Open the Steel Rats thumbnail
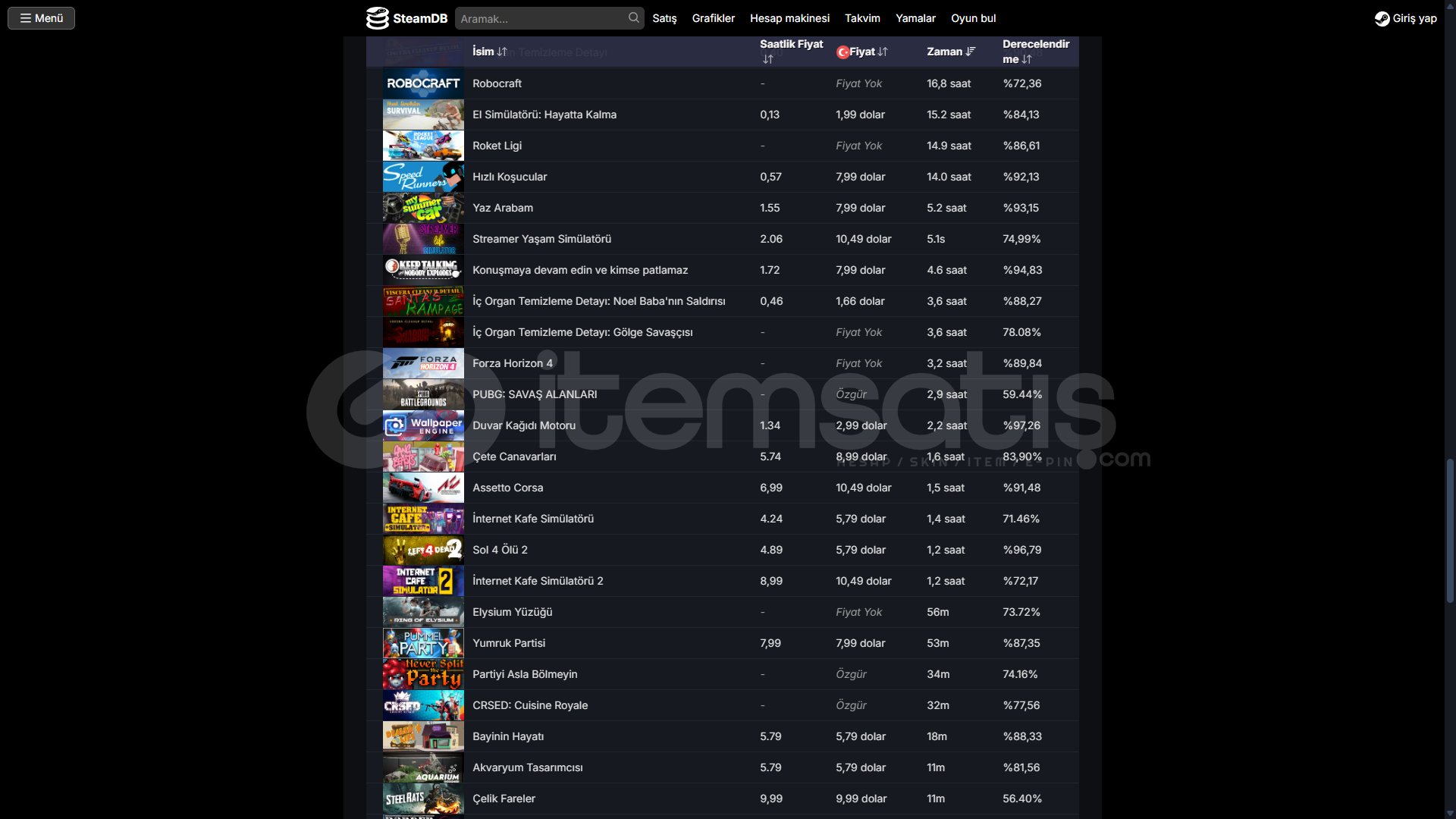This screenshot has width=1456, height=819. pos(423,799)
